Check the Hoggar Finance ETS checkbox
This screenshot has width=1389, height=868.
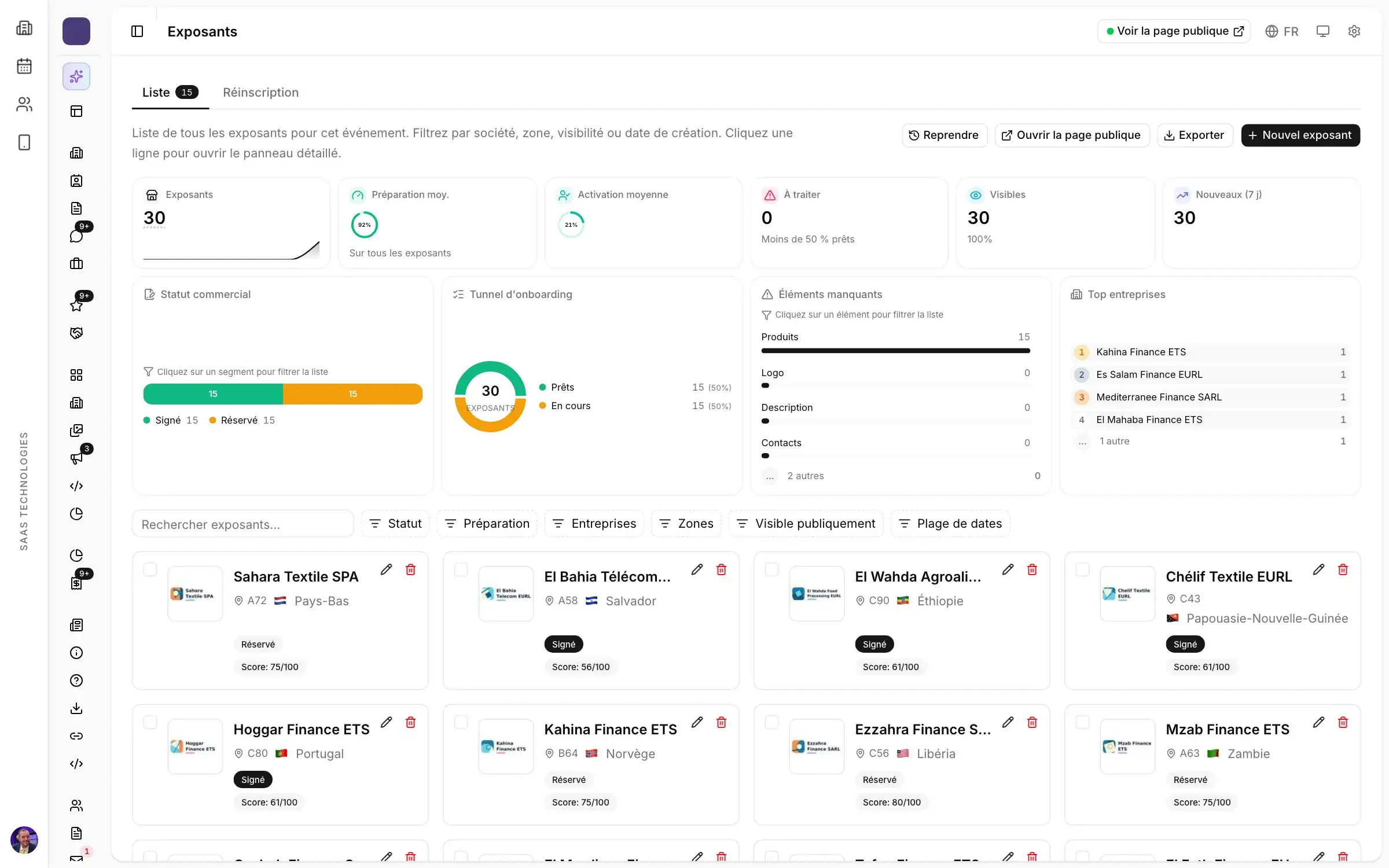tap(150, 722)
